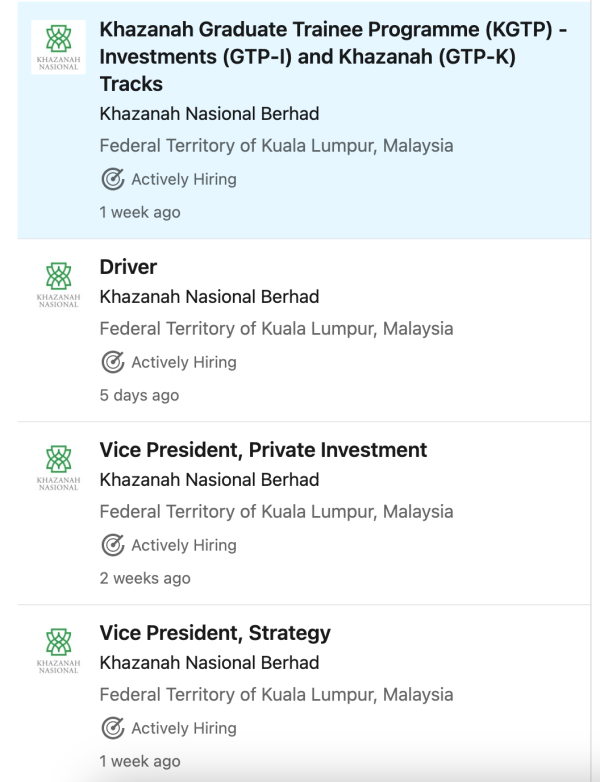Image resolution: width=600 pixels, height=782 pixels.
Task: Click location text in the Driver listing
Action: (276, 329)
